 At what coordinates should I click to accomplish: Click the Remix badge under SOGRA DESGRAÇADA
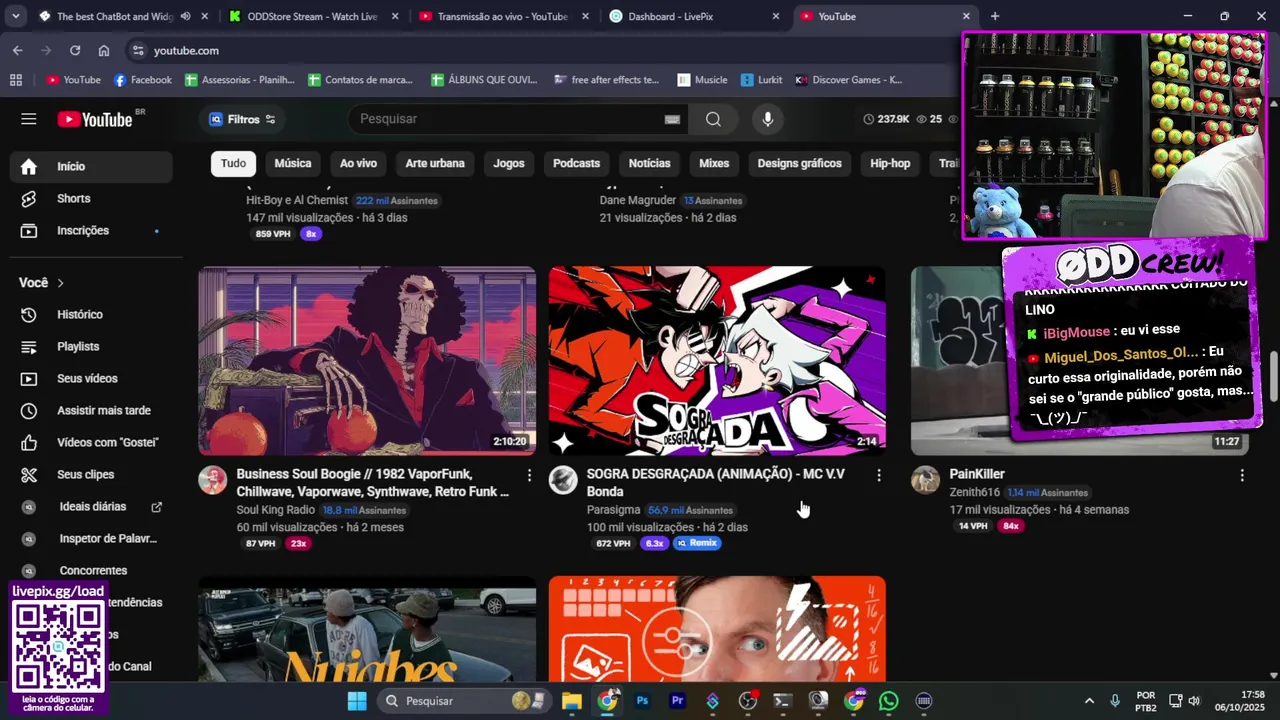697,543
